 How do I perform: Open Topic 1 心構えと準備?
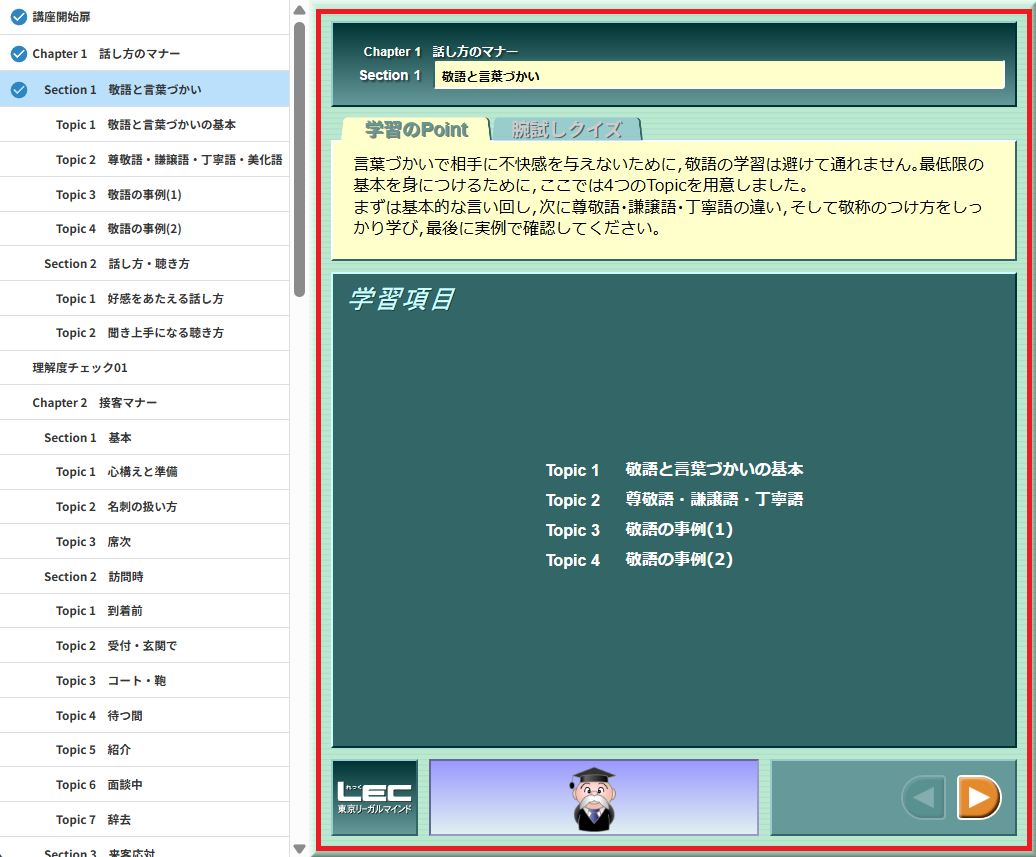click(x=145, y=472)
